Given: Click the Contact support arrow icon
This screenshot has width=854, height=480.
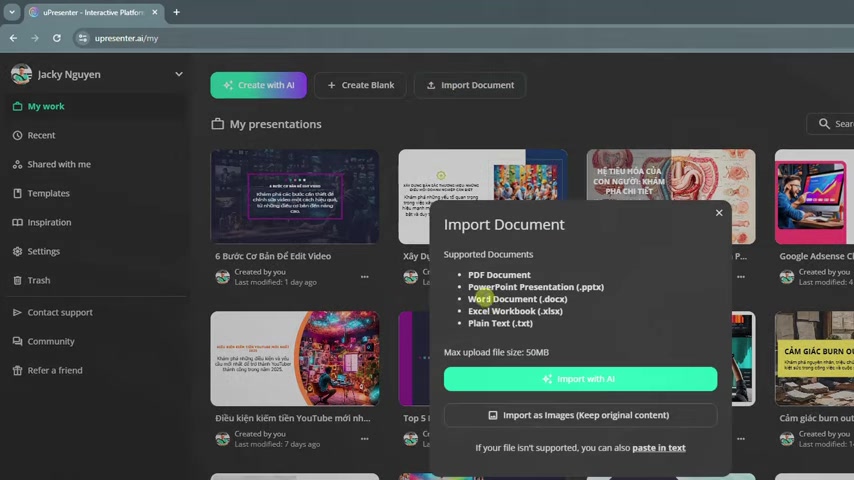Looking at the screenshot, I should pos(17,312).
